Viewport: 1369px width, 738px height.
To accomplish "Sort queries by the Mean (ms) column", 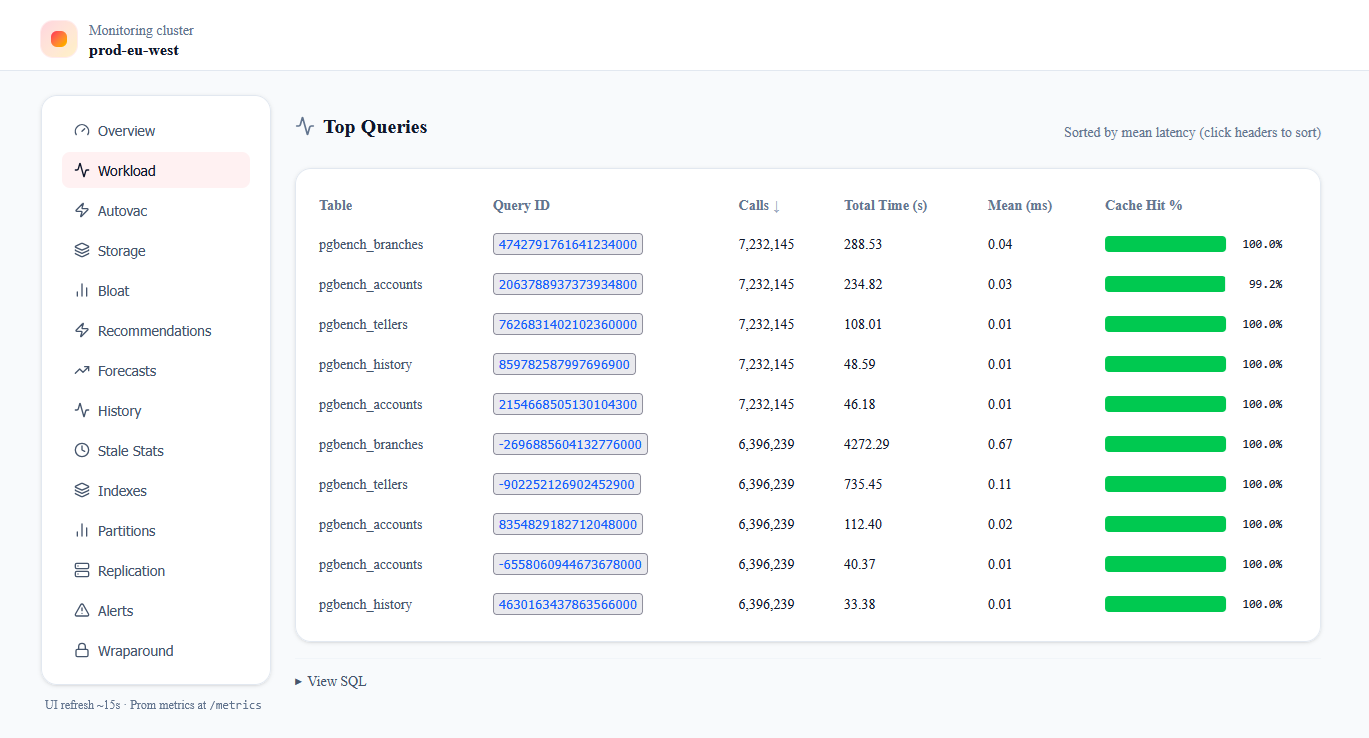I will click(1019, 205).
